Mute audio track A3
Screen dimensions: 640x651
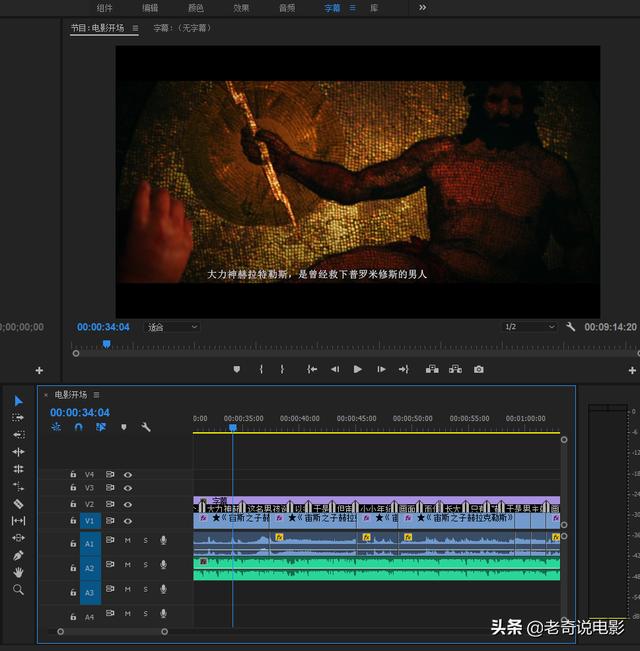coord(127,589)
